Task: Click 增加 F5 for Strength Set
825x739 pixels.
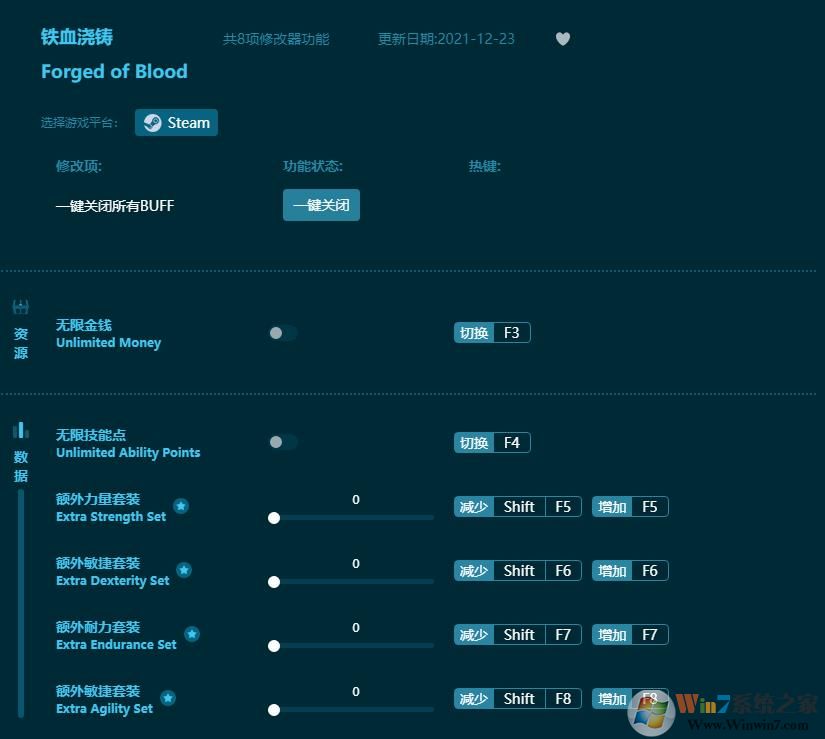Action: (x=630, y=507)
